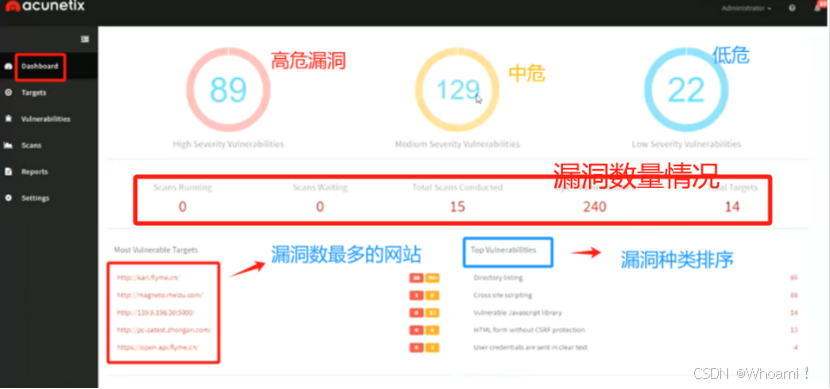Click the Settings gear icon in sidebar
Image resolution: width=830 pixels, height=389 pixels.
8,198
